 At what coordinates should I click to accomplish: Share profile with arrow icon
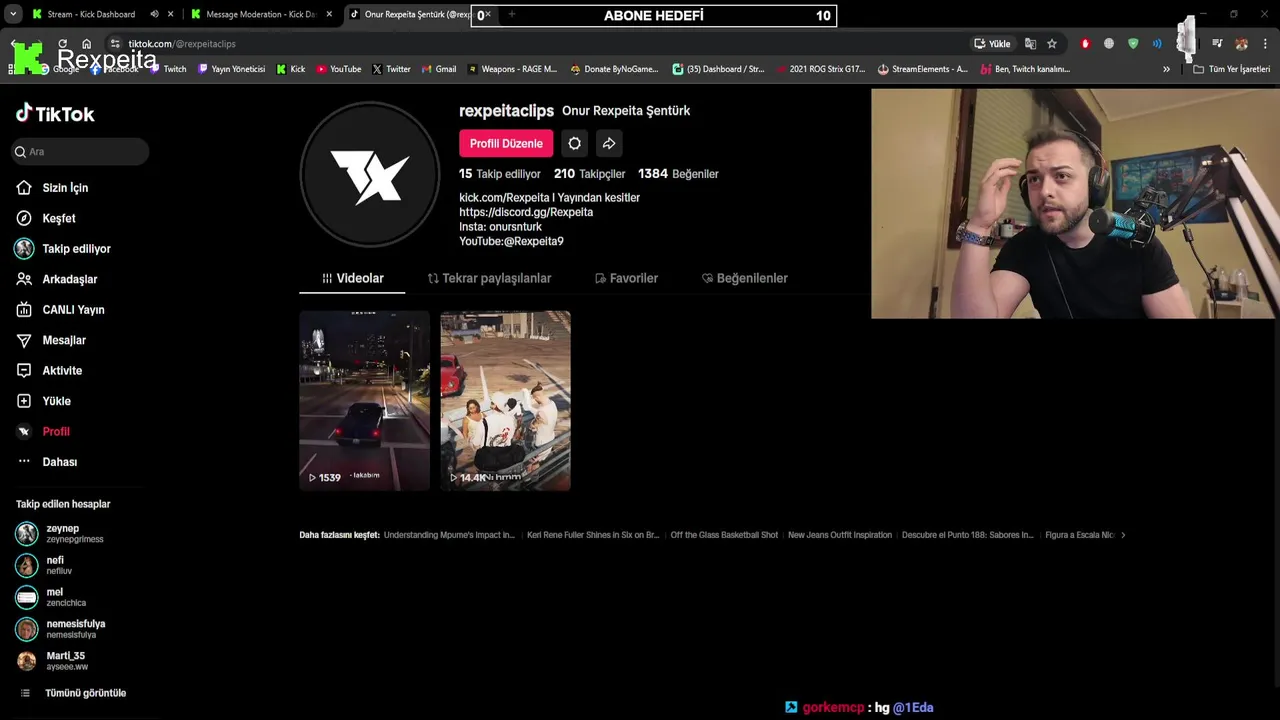click(609, 144)
